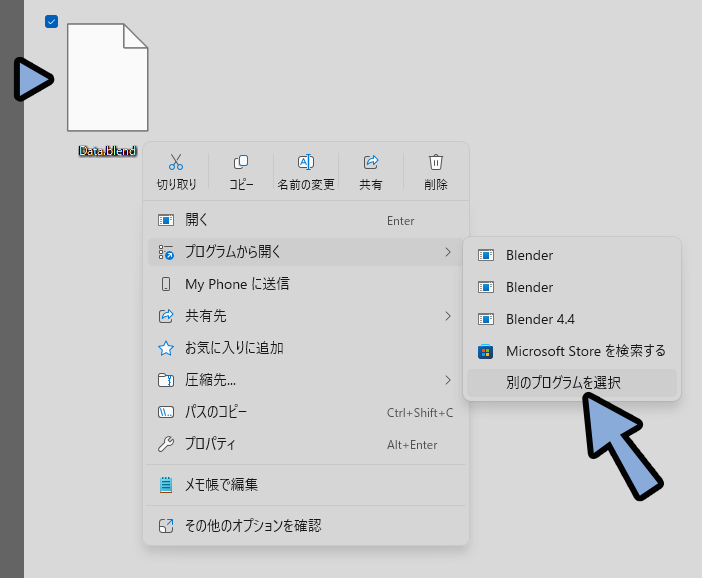Image resolution: width=702 pixels, height=578 pixels.
Task: Open プロパティ for the file
Action: (210, 444)
